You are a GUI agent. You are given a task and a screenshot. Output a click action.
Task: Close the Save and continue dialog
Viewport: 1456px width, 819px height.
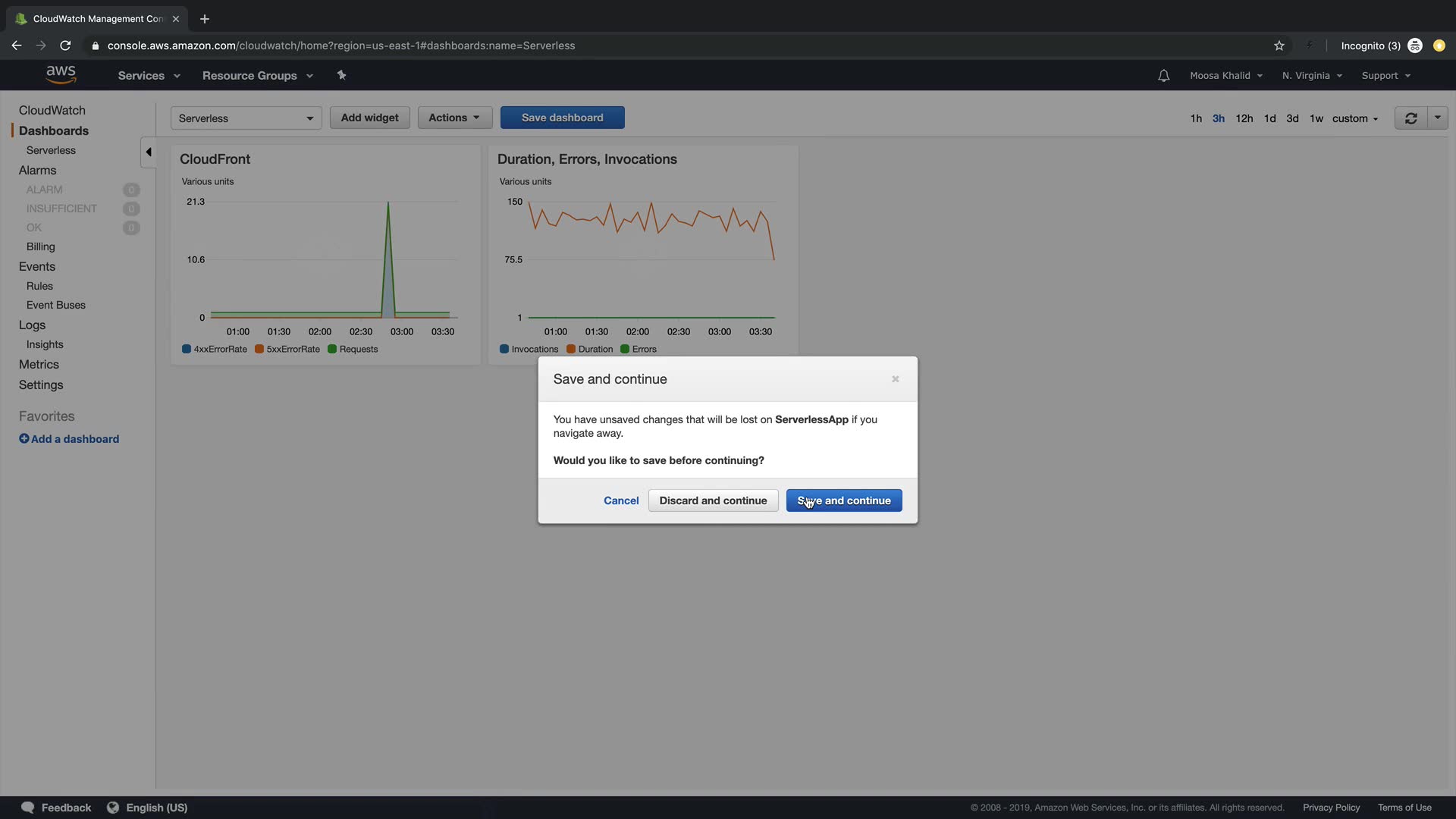click(896, 379)
